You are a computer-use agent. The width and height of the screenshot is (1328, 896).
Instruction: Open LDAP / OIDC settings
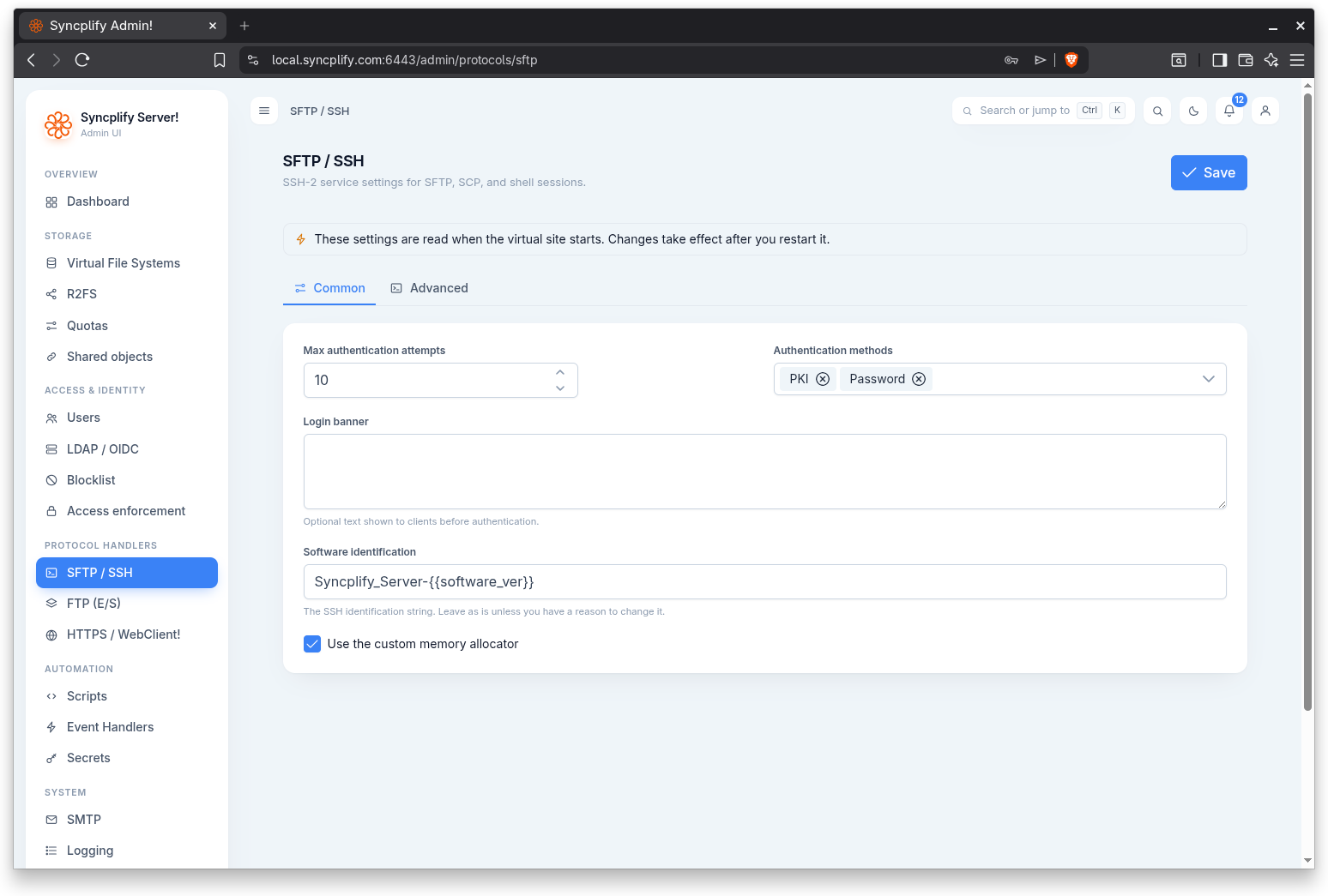[127, 449]
